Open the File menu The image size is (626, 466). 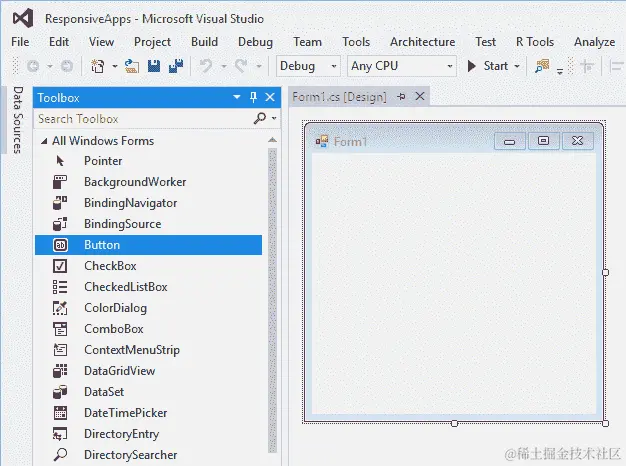click(x=20, y=42)
